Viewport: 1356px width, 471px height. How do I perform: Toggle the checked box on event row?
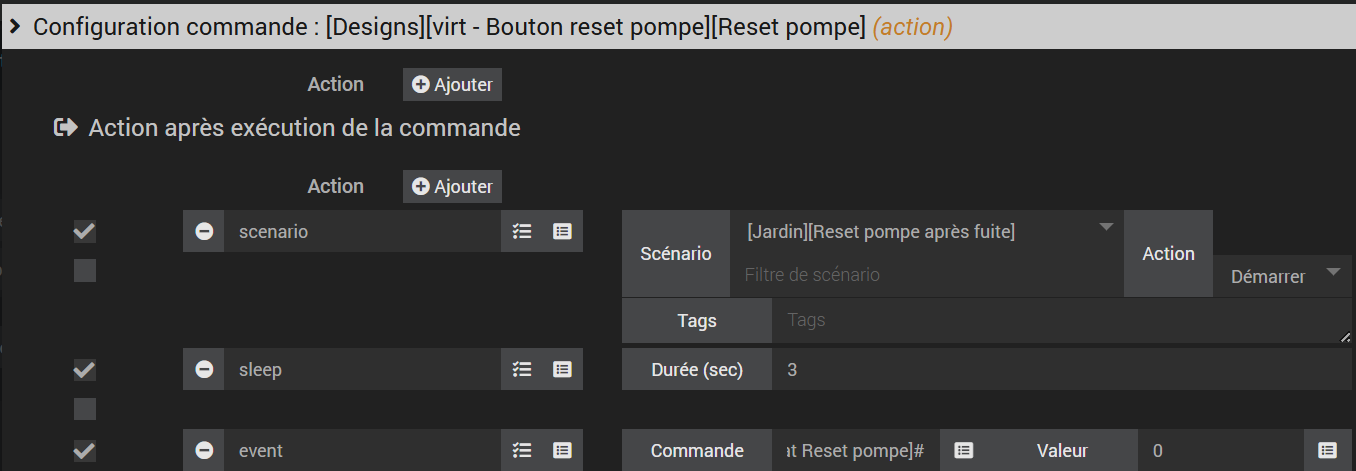[85, 451]
